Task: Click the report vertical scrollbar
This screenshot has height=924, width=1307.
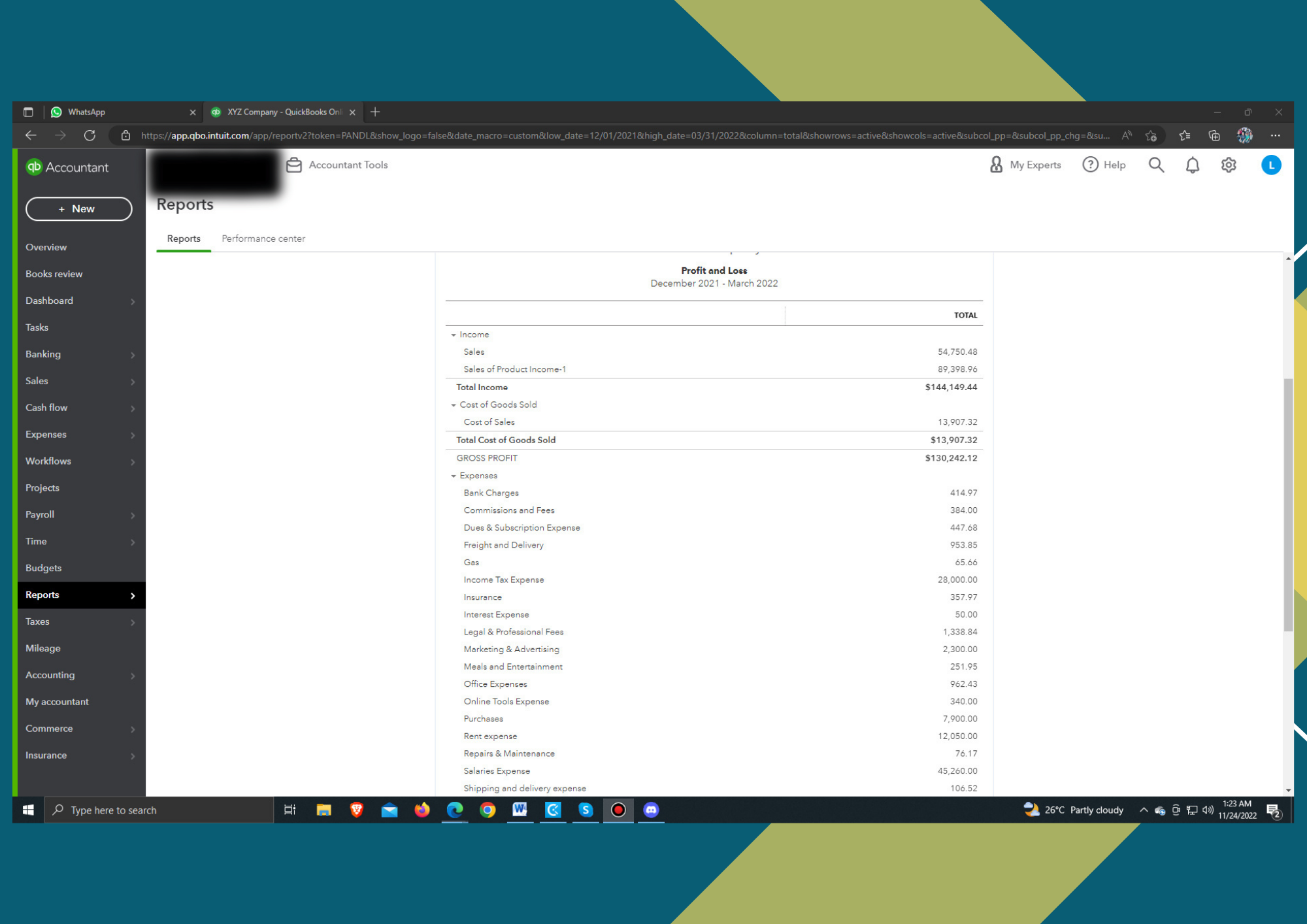Action: pyautogui.click(x=1288, y=503)
